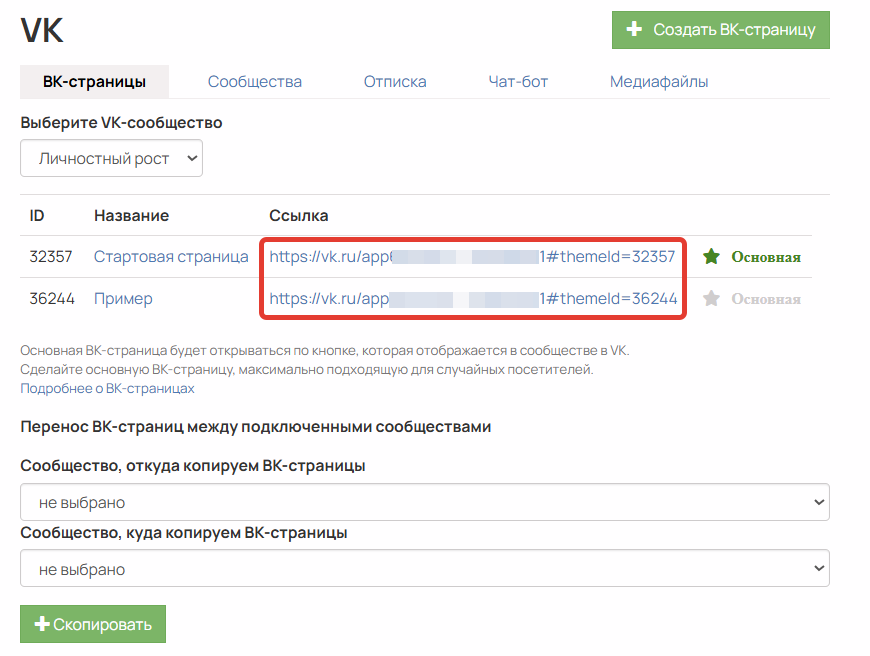Switch to the Сообщества tab

coord(255,82)
